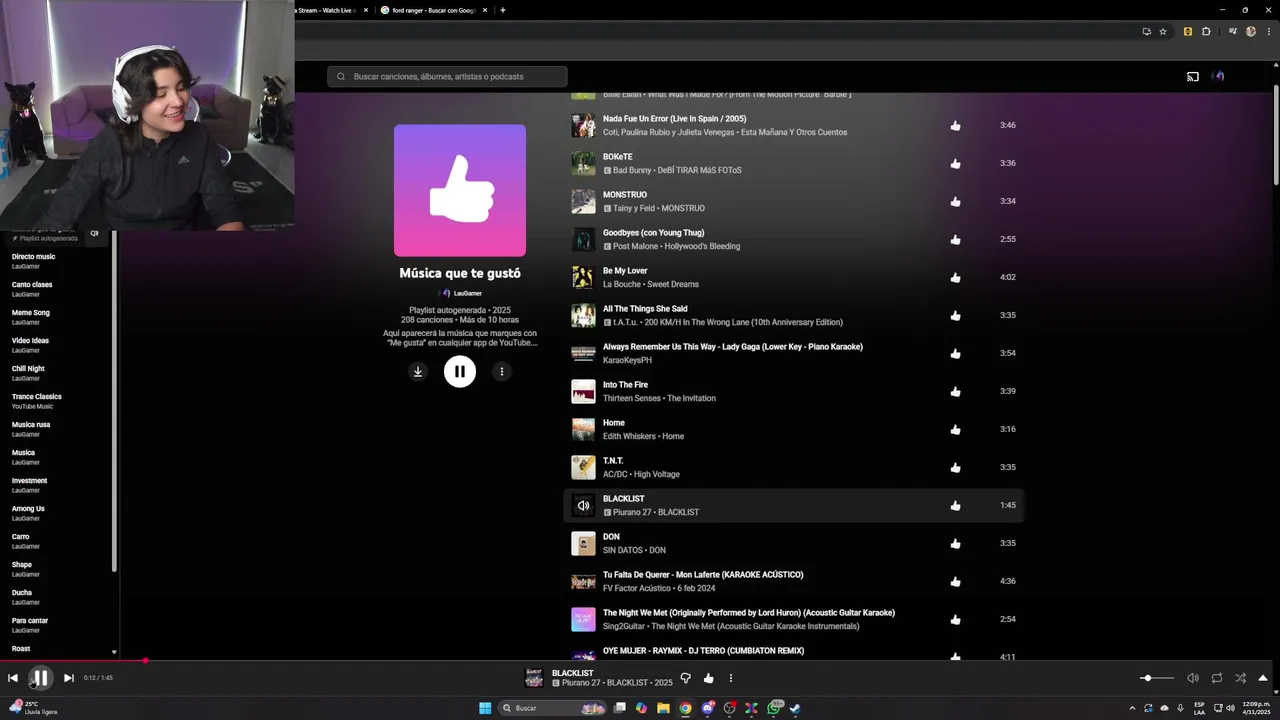The width and height of the screenshot is (1280, 720).
Task: Focus the Buscar canciones search field
Action: 447,76
